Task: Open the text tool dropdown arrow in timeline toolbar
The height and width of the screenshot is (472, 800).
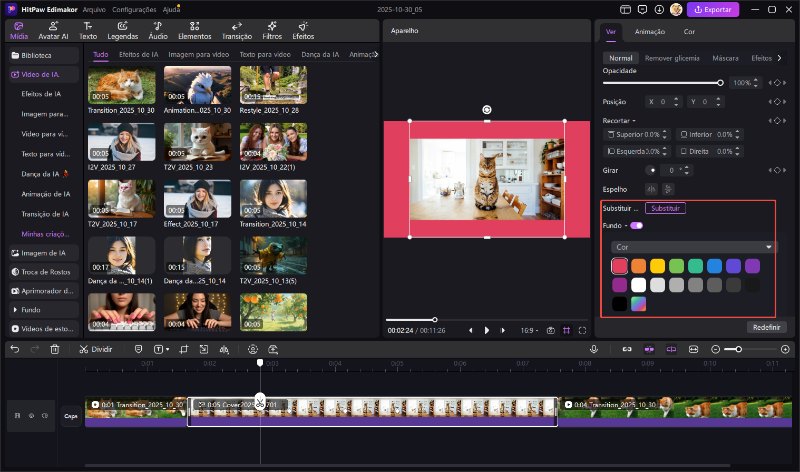Action: (x=167, y=350)
